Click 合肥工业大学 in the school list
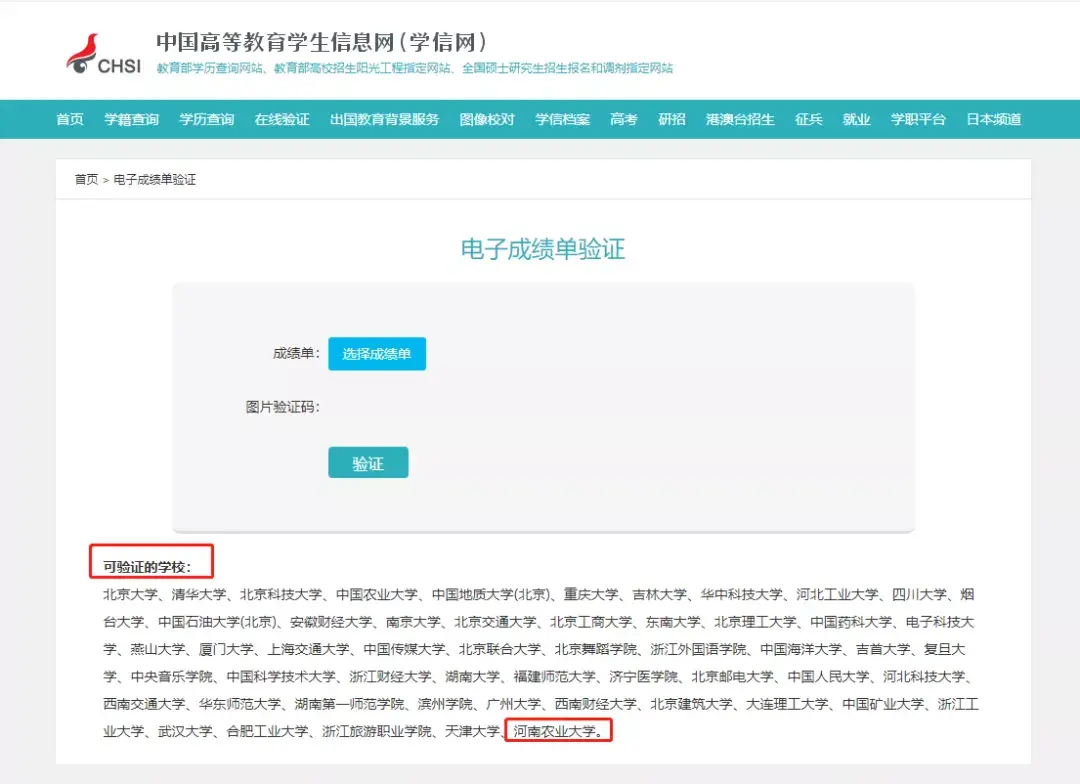1080x784 pixels. pos(267,731)
